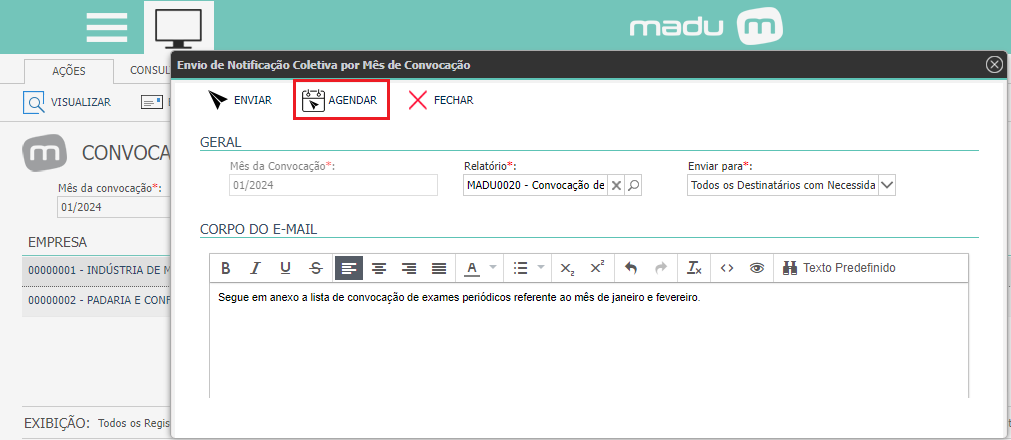
Task: Click Todos os Regis exhibition filter
Action: click(x=133, y=424)
